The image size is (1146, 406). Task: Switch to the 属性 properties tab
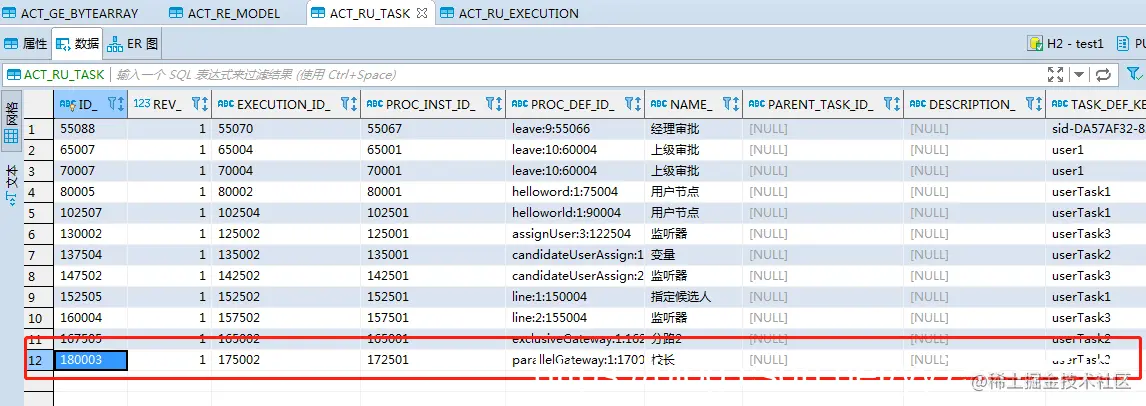point(26,44)
